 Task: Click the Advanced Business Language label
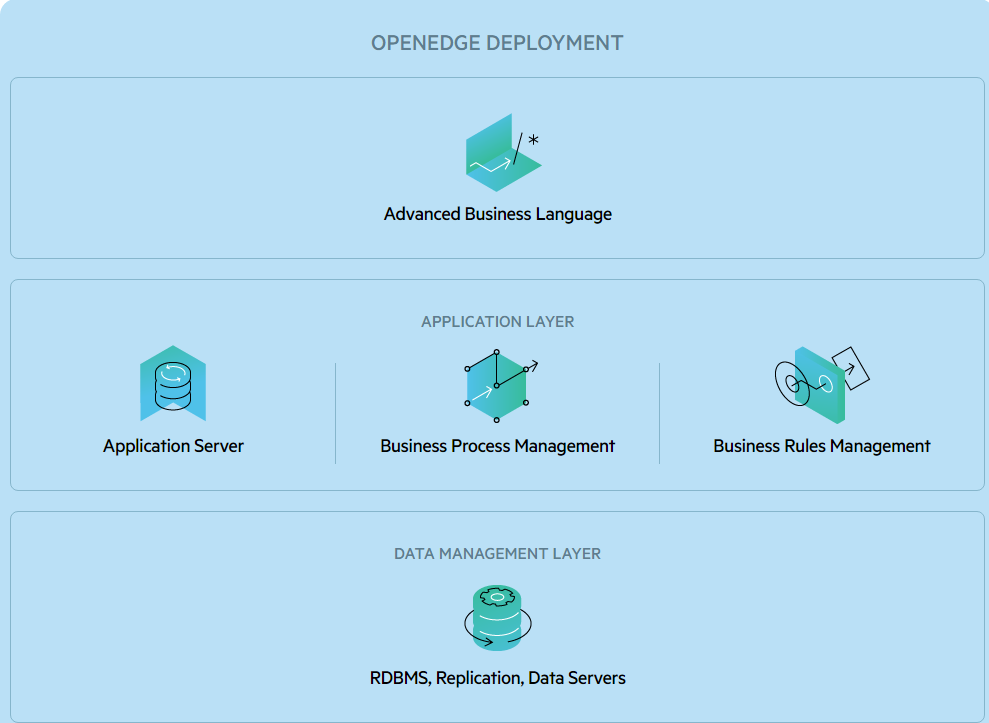(498, 213)
